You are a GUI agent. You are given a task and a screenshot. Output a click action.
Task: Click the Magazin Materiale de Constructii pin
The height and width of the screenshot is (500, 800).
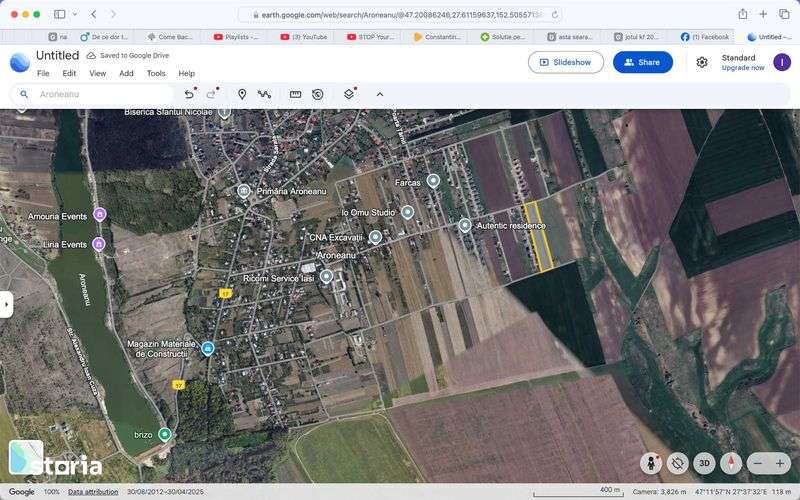208,348
